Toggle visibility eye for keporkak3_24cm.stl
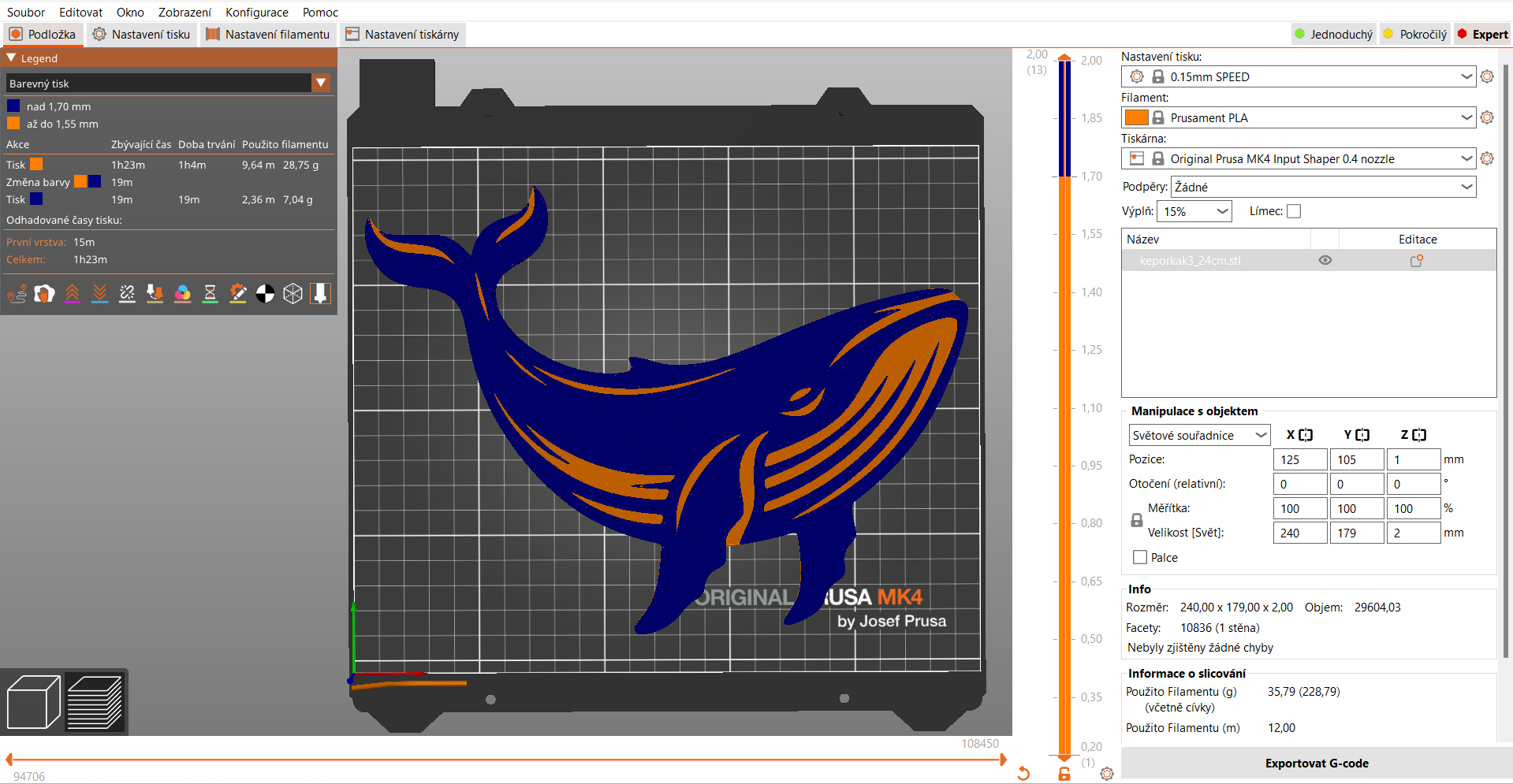Screen dimensions: 1513x784 point(1325,261)
